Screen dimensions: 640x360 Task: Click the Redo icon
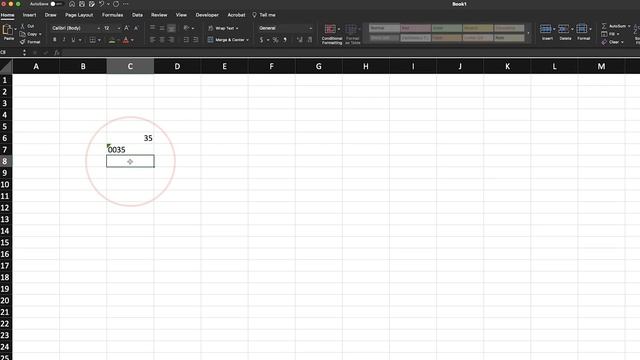pyautogui.click(x=116, y=4)
